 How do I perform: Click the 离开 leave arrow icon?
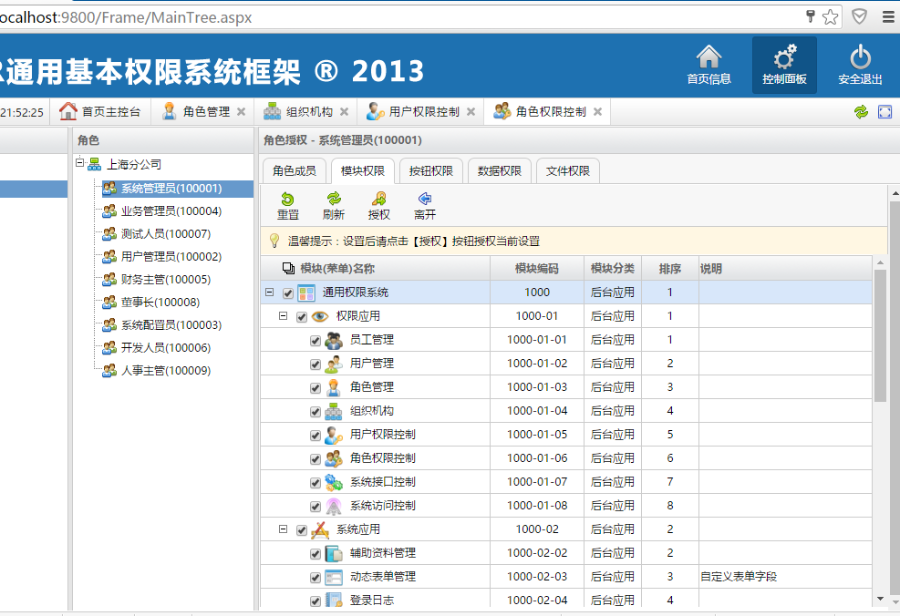click(x=425, y=199)
